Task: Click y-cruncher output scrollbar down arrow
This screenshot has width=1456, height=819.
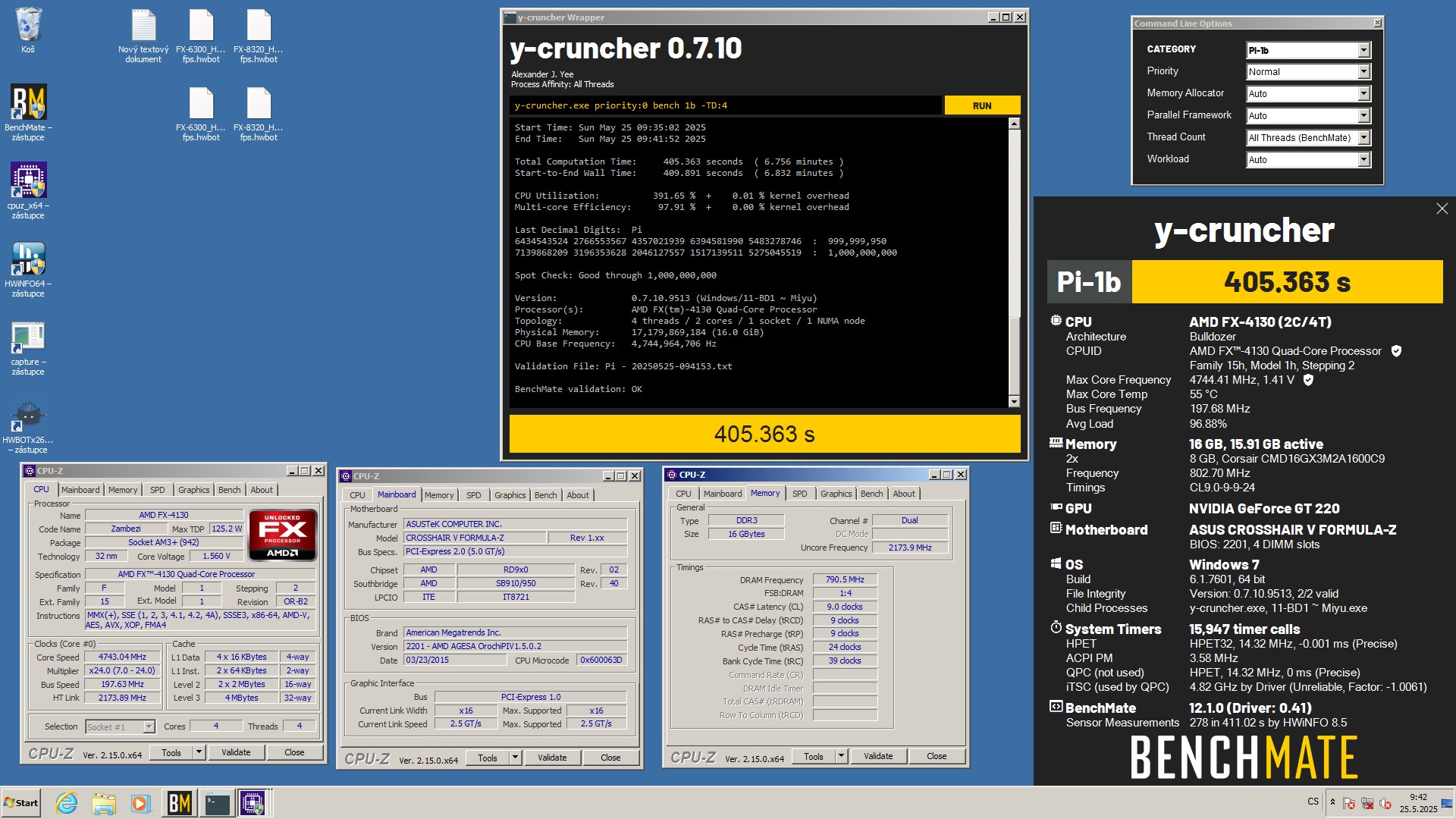Action: 1014,402
